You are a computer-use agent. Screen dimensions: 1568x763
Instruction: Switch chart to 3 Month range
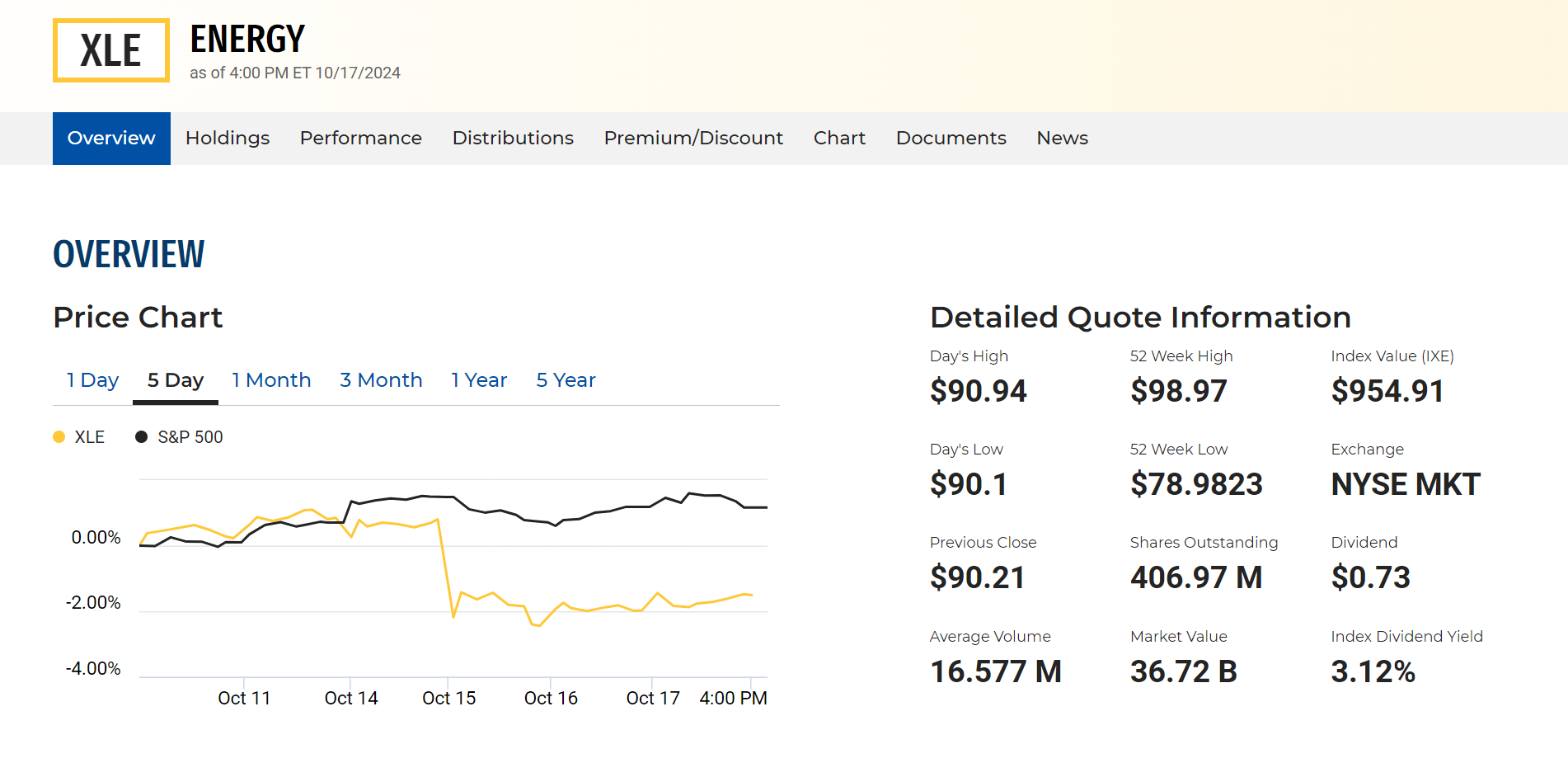[381, 380]
